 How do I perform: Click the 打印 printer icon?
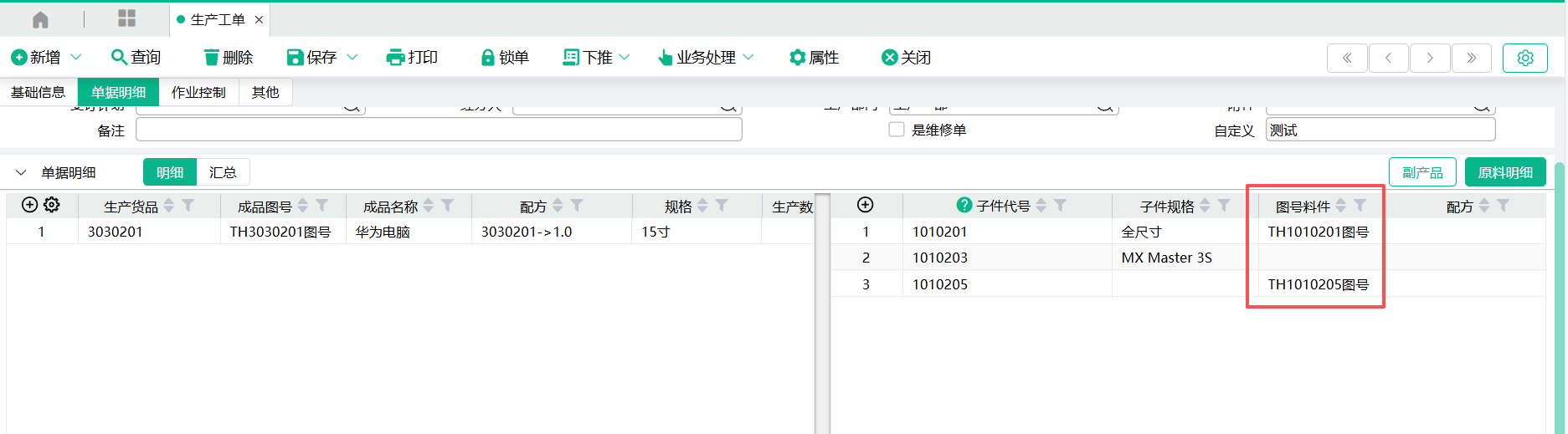[395, 57]
